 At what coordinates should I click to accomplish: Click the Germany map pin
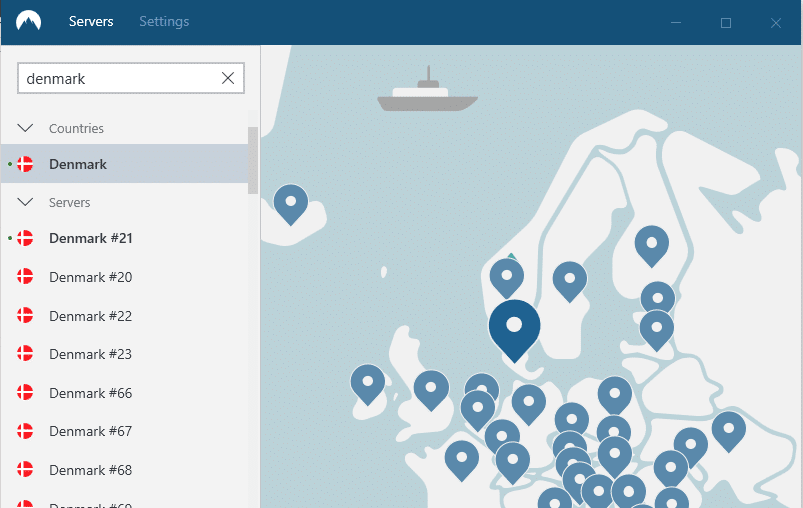point(529,405)
